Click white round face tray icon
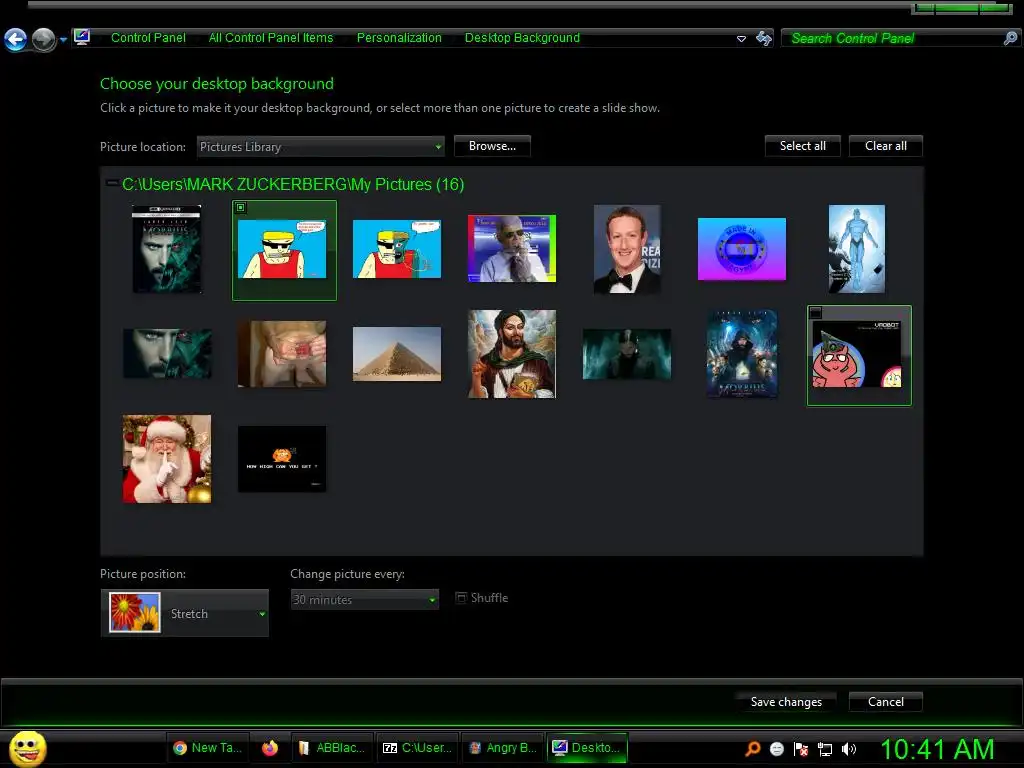The image size is (1024, 768). [x=776, y=749]
